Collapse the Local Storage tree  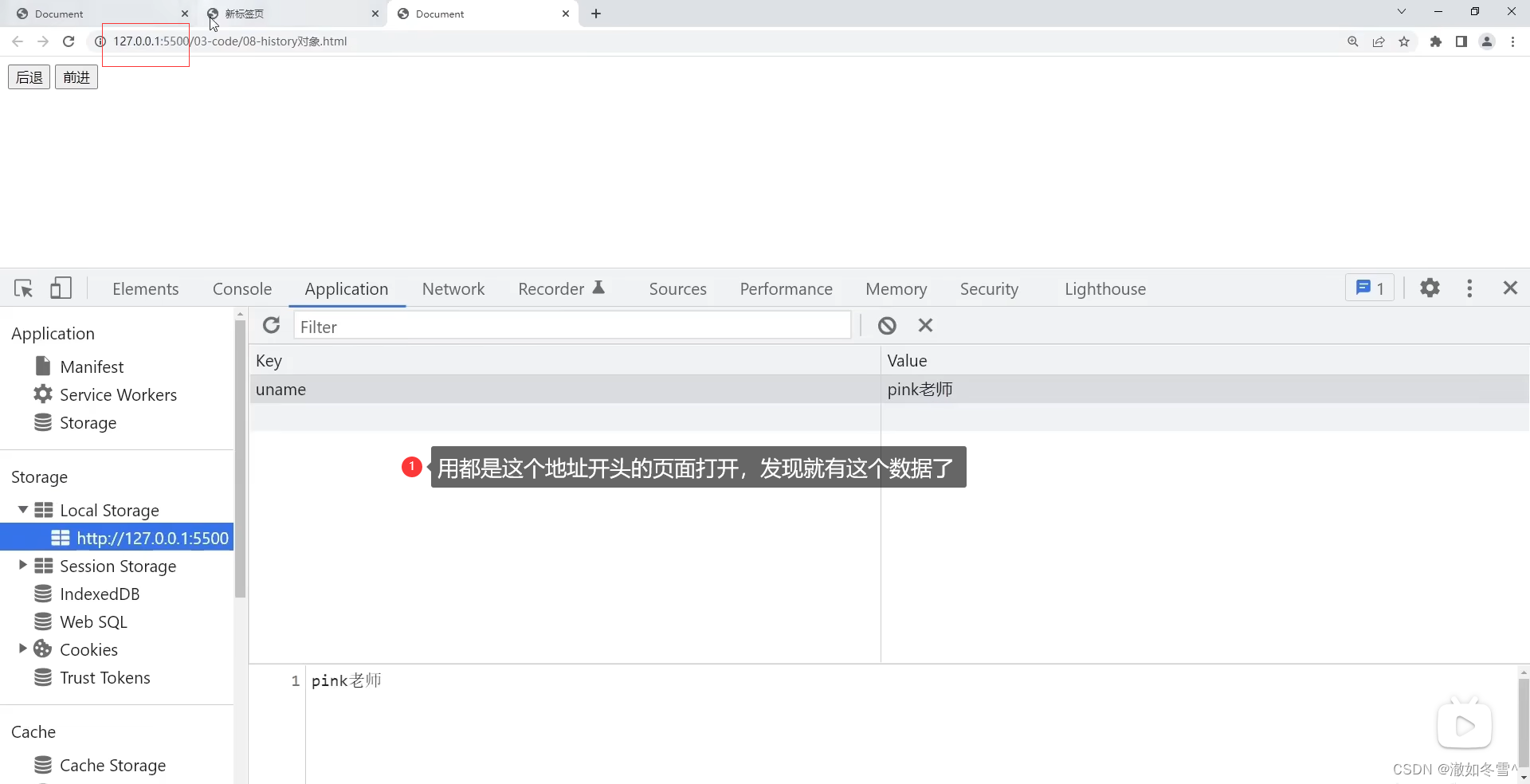(x=22, y=510)
